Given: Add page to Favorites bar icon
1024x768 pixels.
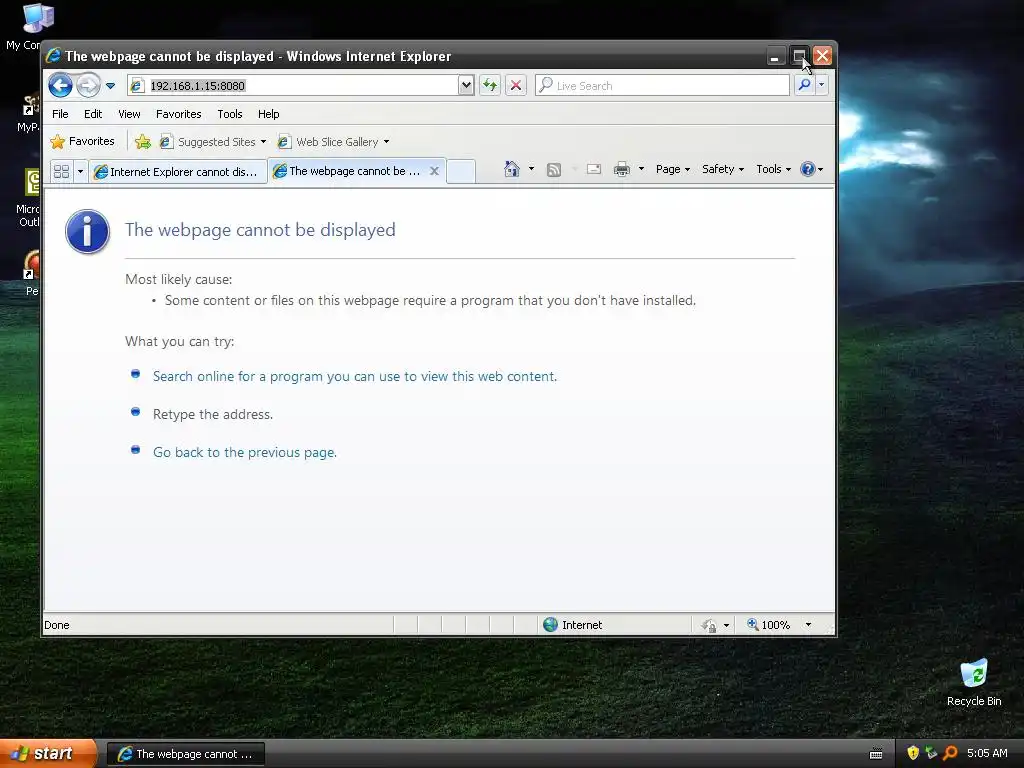Looking at the screenshot, I should click(143, 142).
